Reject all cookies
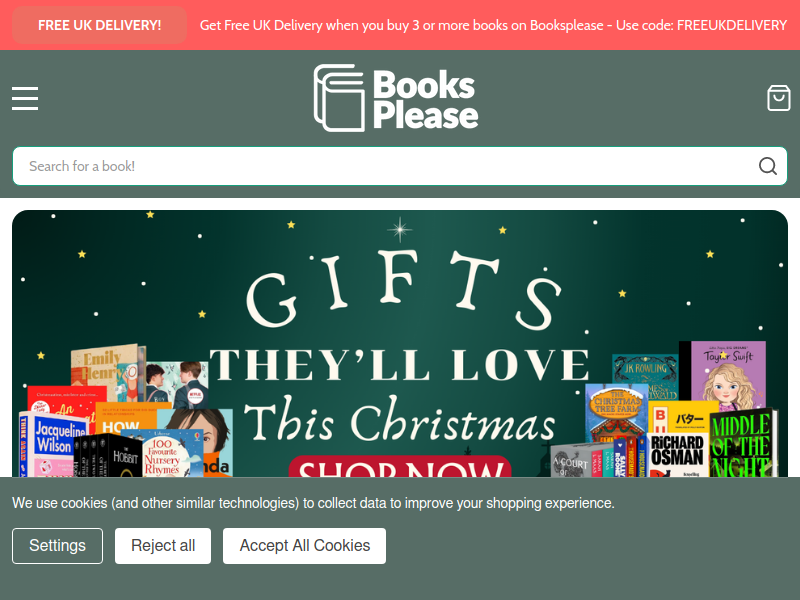 point(163,546)
